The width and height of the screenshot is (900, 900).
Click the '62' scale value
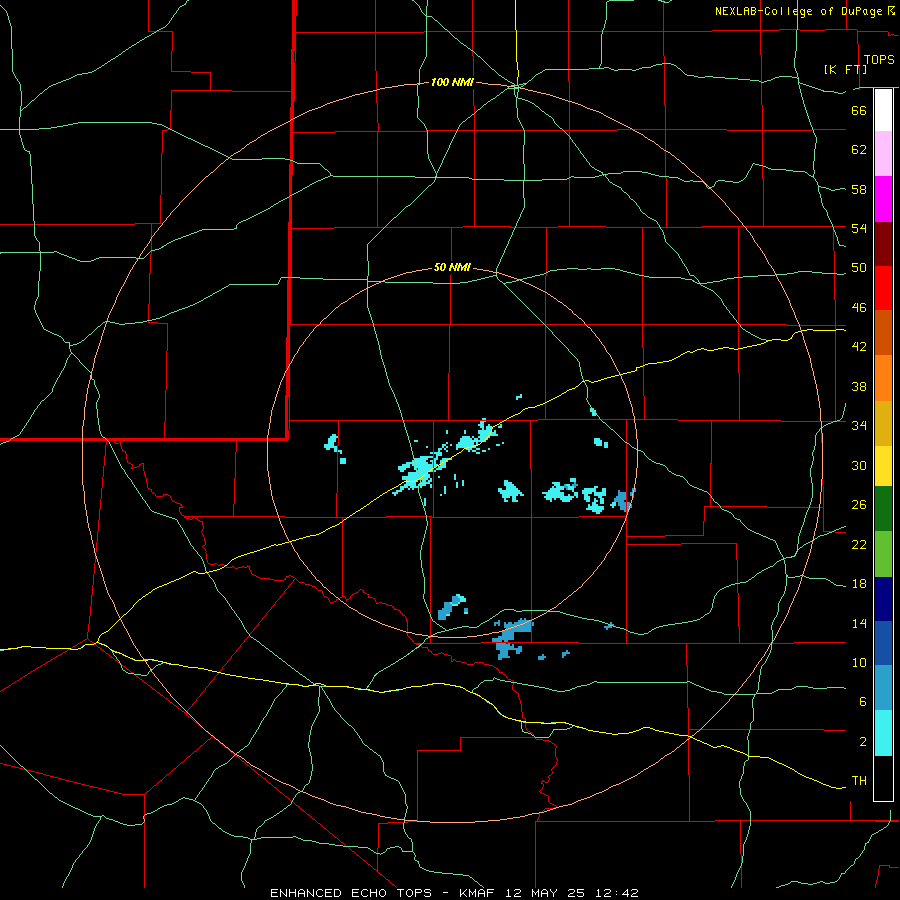(x=859, y=150)
